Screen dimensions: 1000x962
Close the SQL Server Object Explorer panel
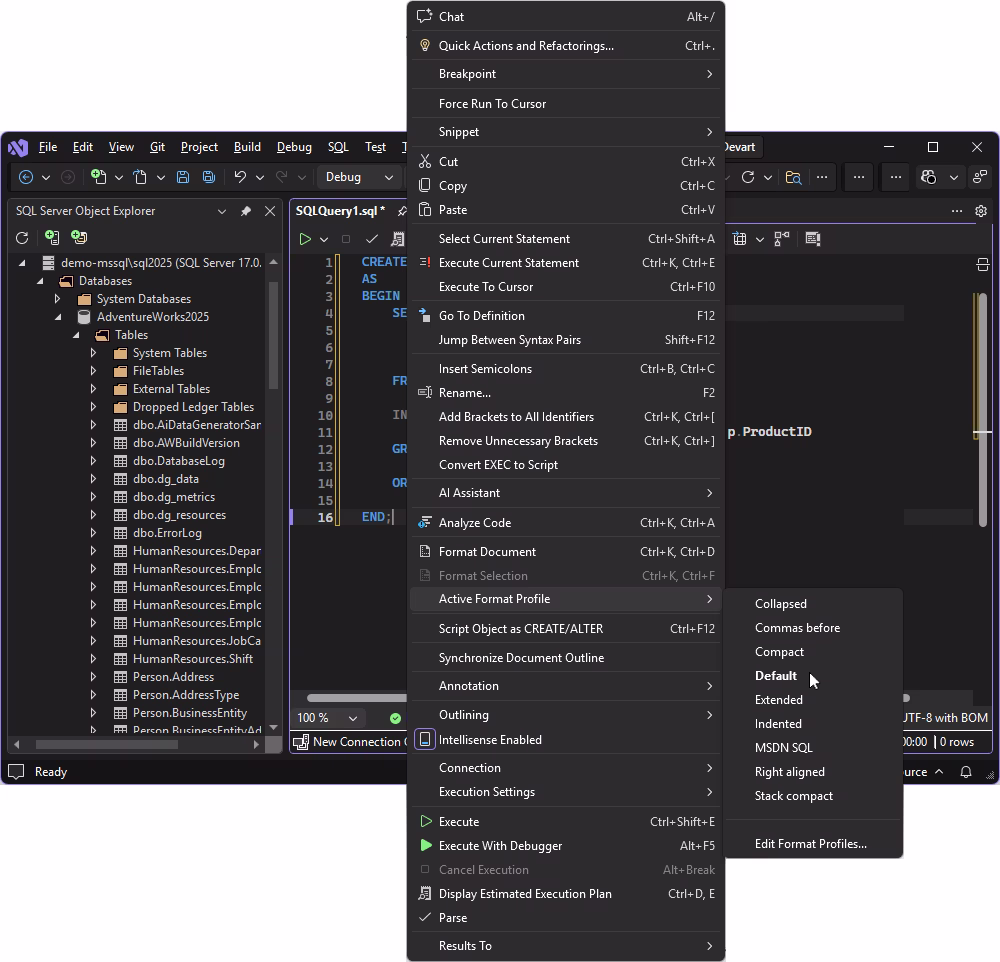tap(270, 211)
